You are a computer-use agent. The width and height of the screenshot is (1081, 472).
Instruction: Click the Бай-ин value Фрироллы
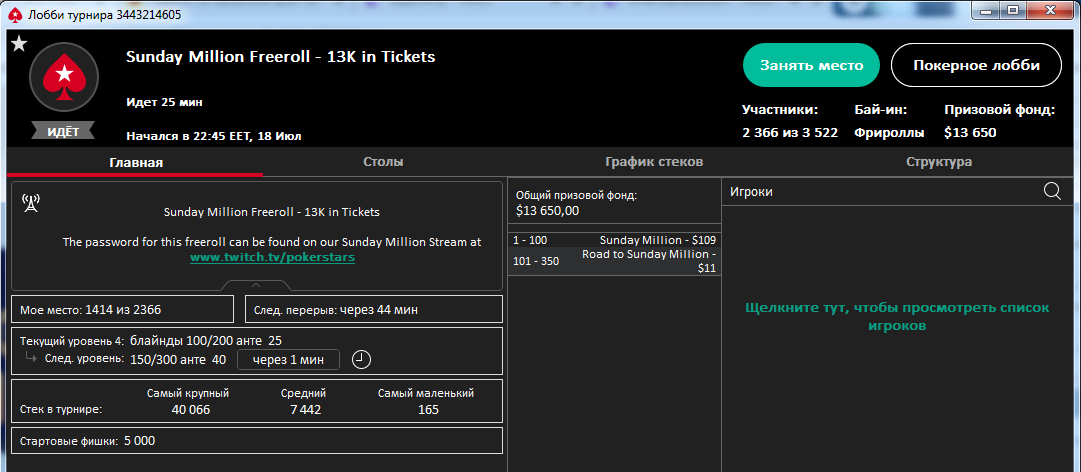pos(889,132)
